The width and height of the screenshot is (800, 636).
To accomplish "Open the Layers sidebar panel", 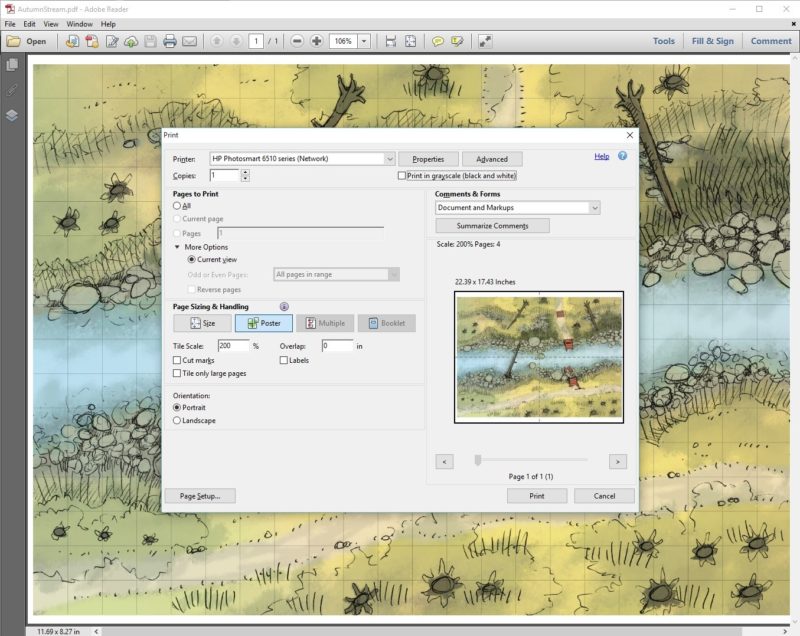I will point(12,116).
